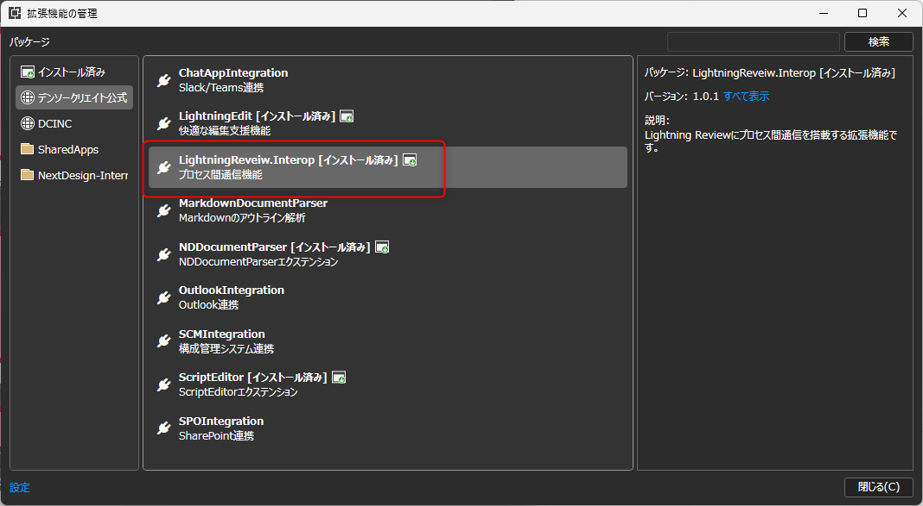Click the installed badge icon next to LightningEdit
Viewport: 923px width, 506px height.
point(347,117)
